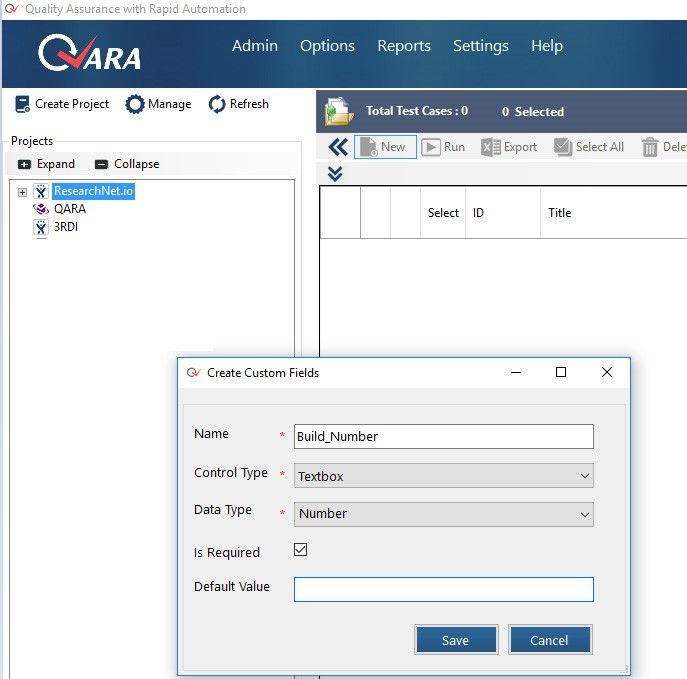Viewport: 687px width, 679px height.
Task: Click the Refresh label
Action: click(249, 104)
